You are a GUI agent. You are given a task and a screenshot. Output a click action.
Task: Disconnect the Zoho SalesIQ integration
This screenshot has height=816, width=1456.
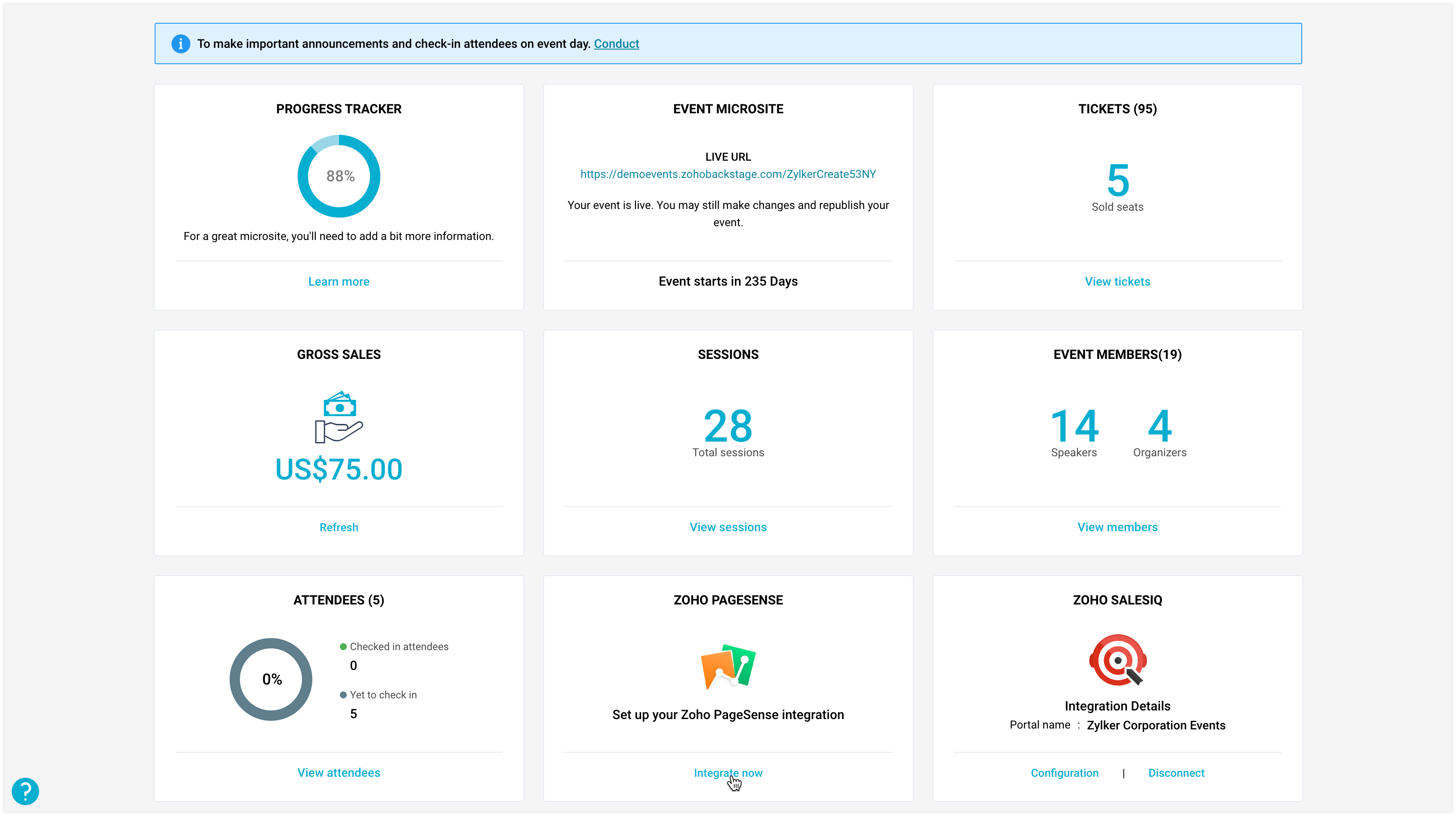(x=1176, y=772)
